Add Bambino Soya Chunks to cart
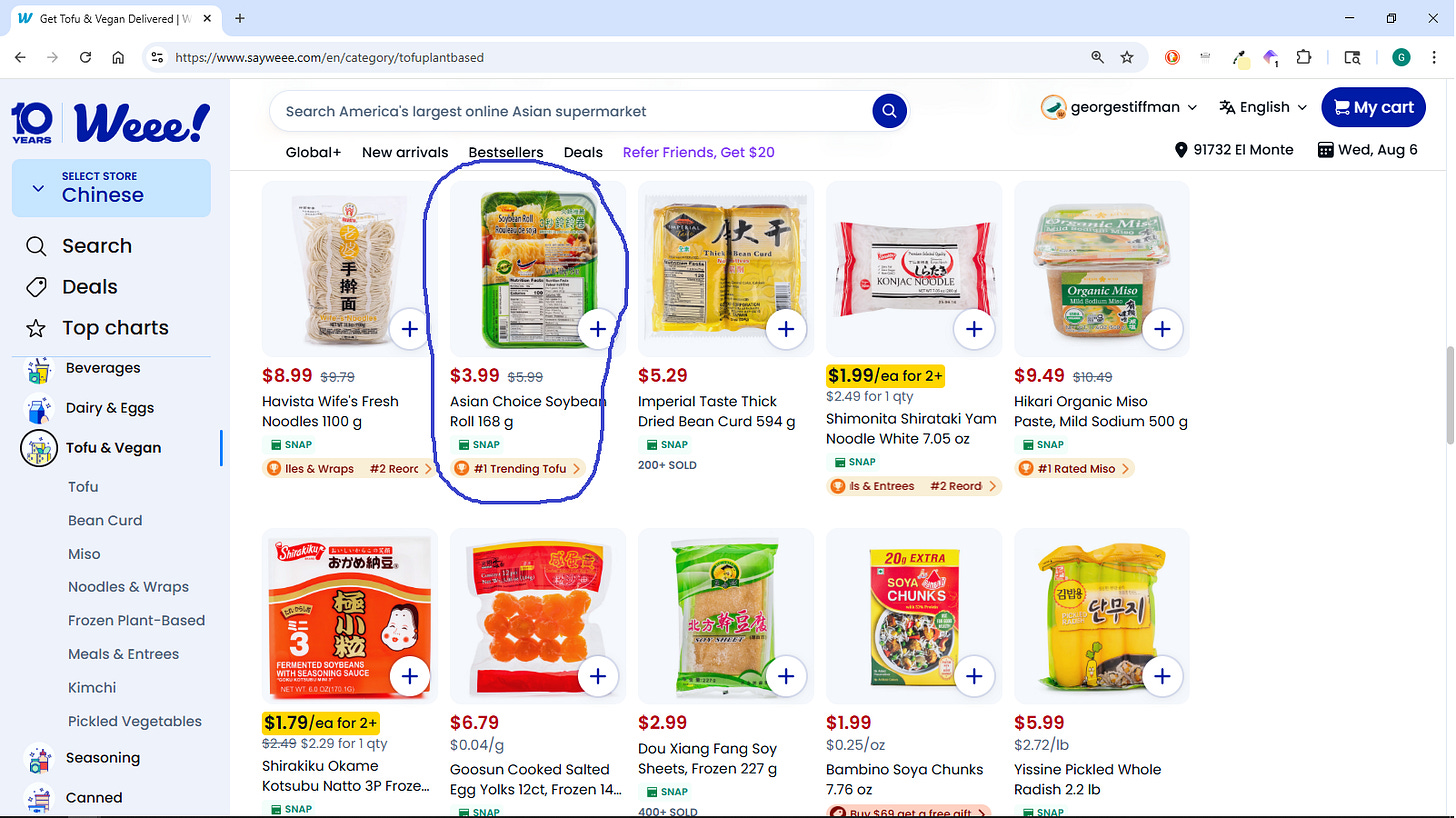Screen dimensions: 1456x818 coord(974,677)
